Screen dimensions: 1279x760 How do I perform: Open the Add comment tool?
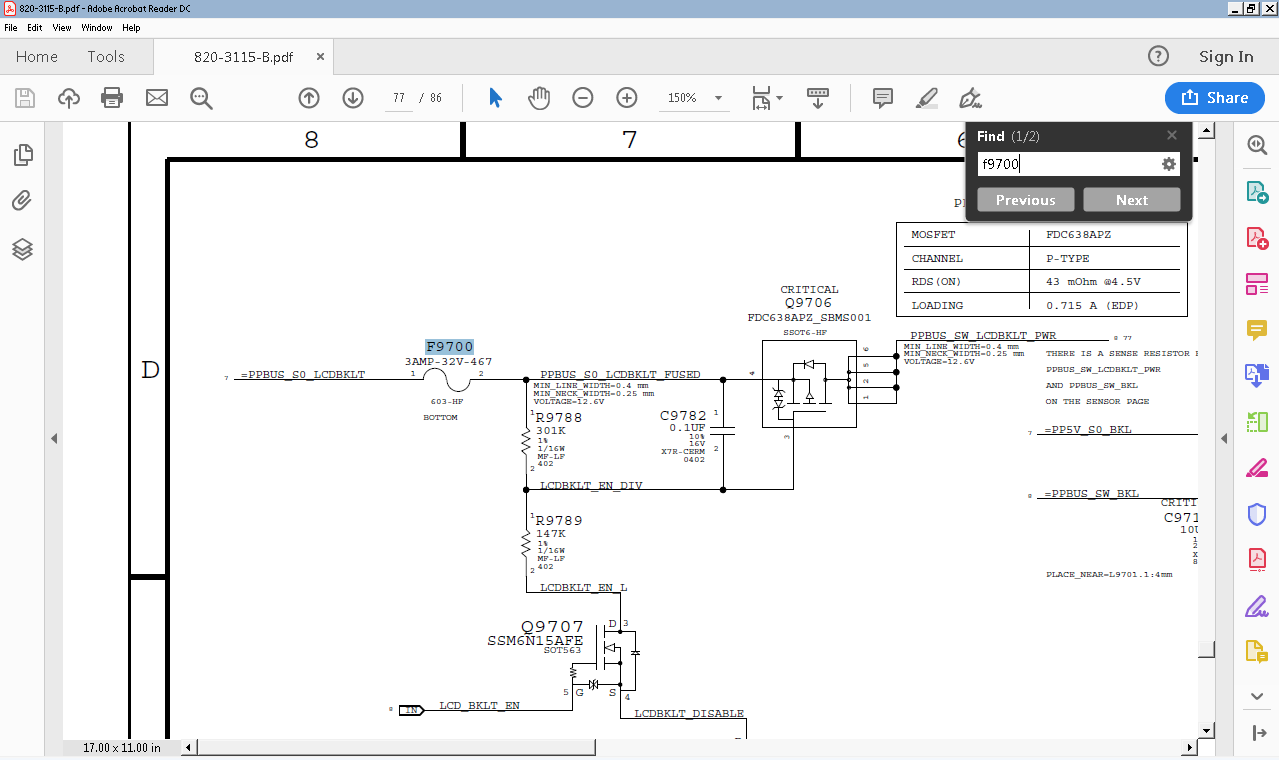(x=882, y=97)
